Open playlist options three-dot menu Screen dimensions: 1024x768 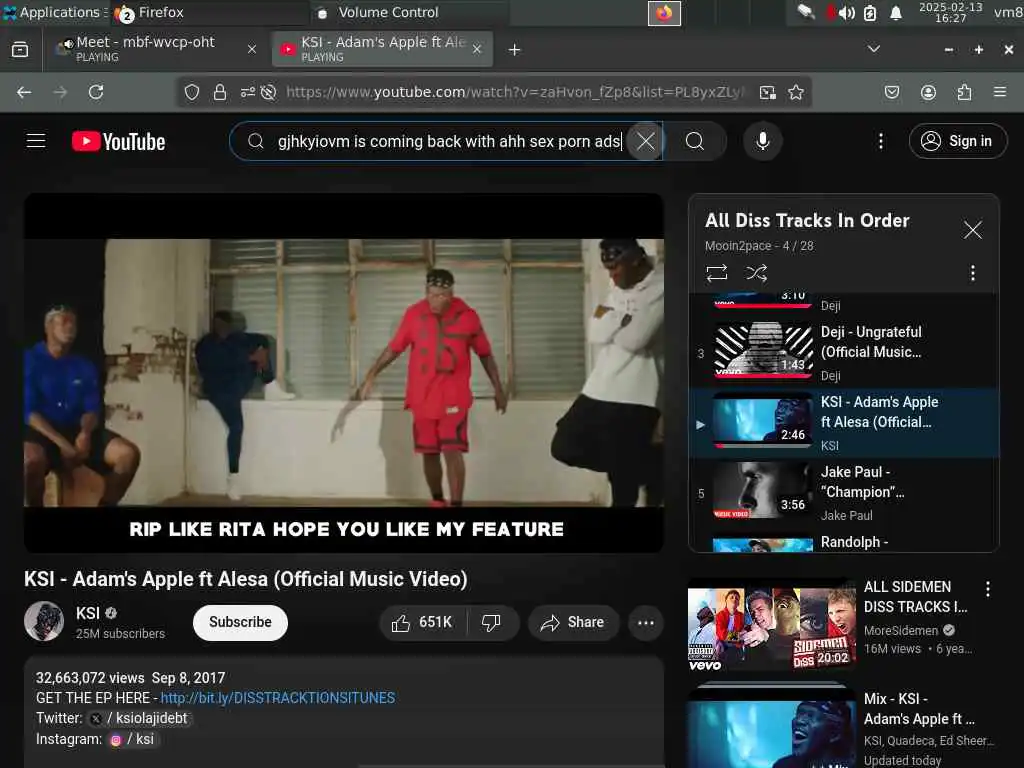click(972, 273)
